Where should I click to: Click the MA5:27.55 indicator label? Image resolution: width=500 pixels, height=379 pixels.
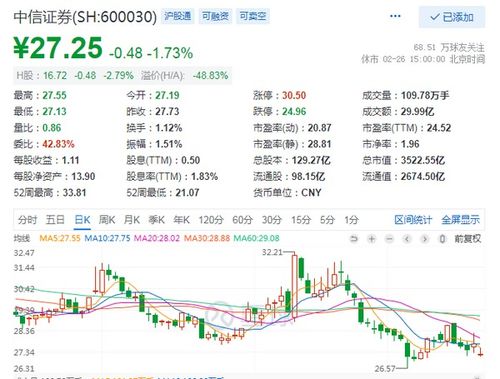coord(60,238)
